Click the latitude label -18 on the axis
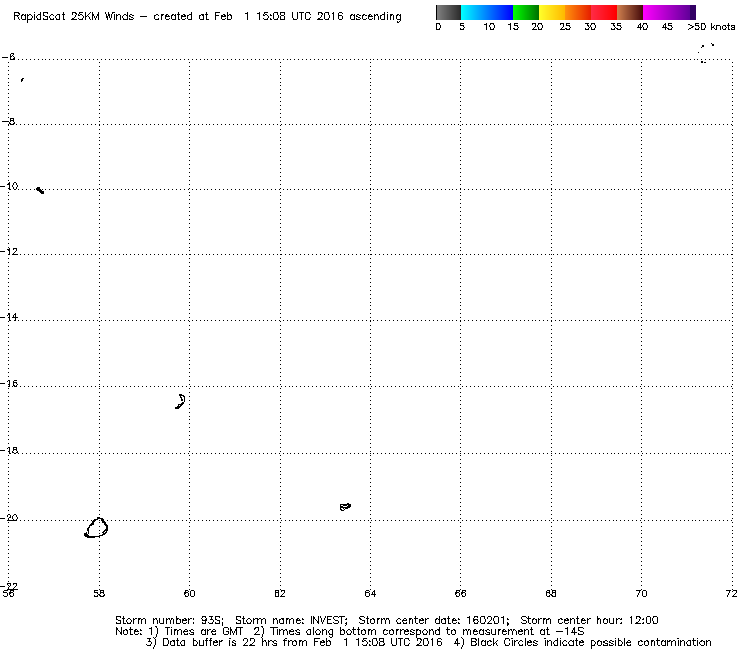740x650 pixels. [9, 450]
